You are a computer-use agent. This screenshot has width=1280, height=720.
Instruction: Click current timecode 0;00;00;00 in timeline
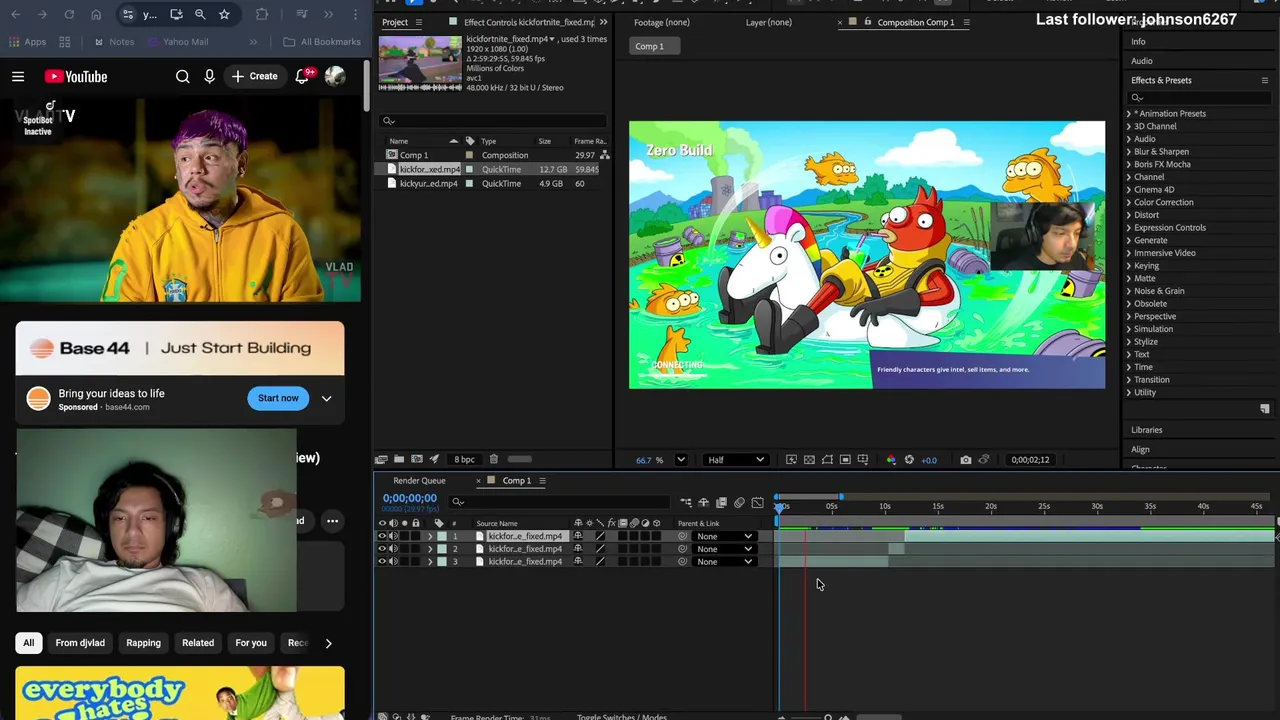click(x=409, y=498)
